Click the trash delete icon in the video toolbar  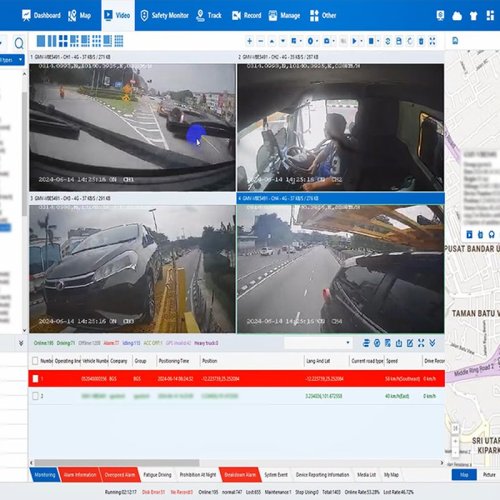tap(421, 41)
